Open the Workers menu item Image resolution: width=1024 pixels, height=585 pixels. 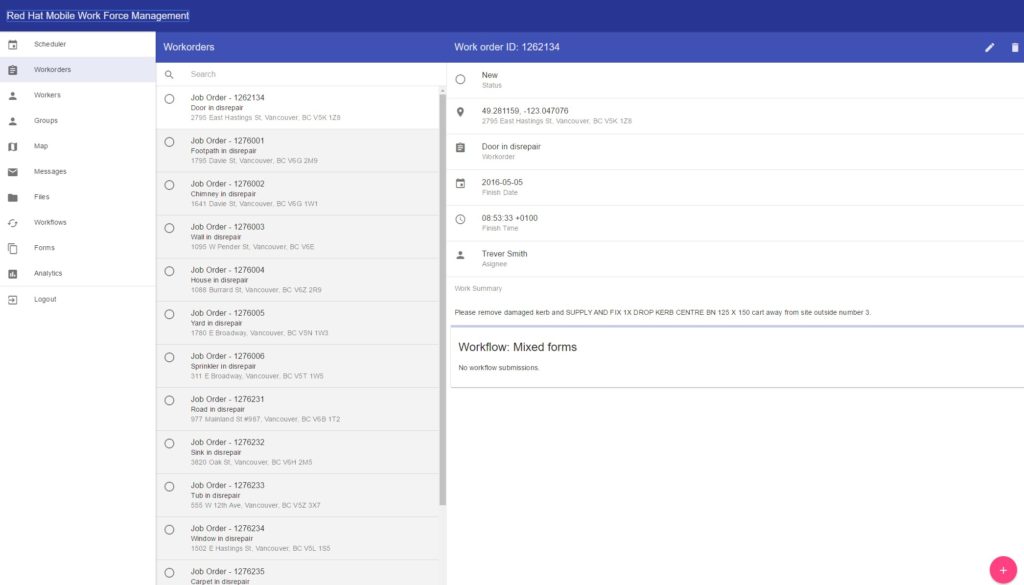pyautogui.click(x=47, y=95)
